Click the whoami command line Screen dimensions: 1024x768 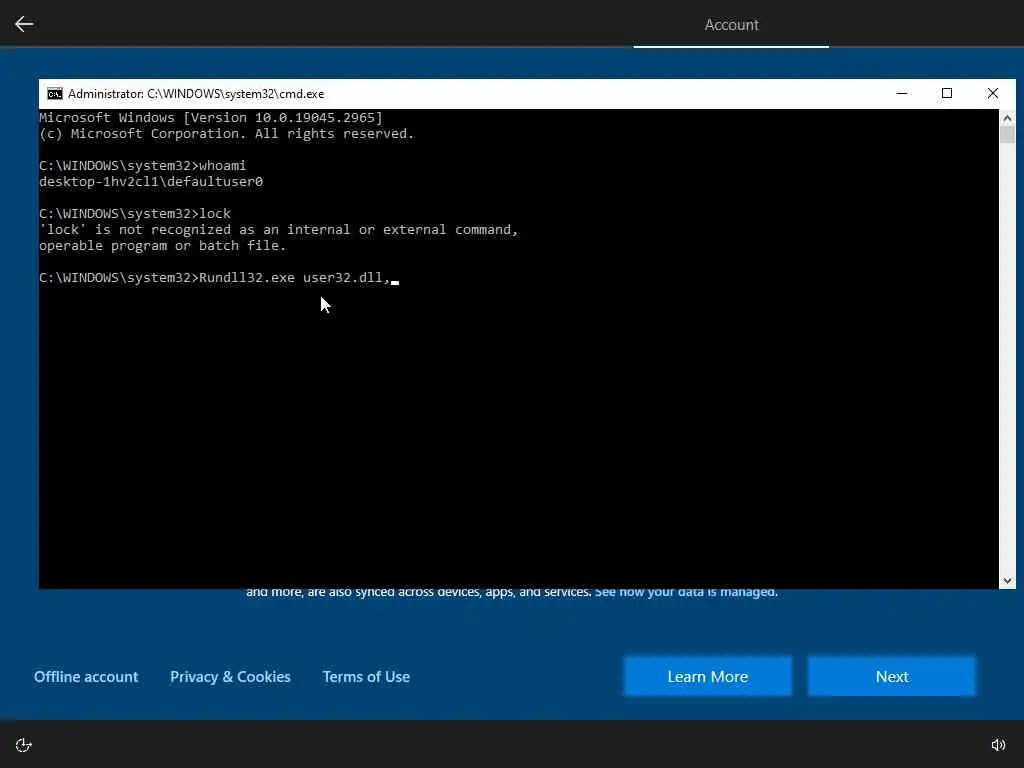click(x=142, y=166)
